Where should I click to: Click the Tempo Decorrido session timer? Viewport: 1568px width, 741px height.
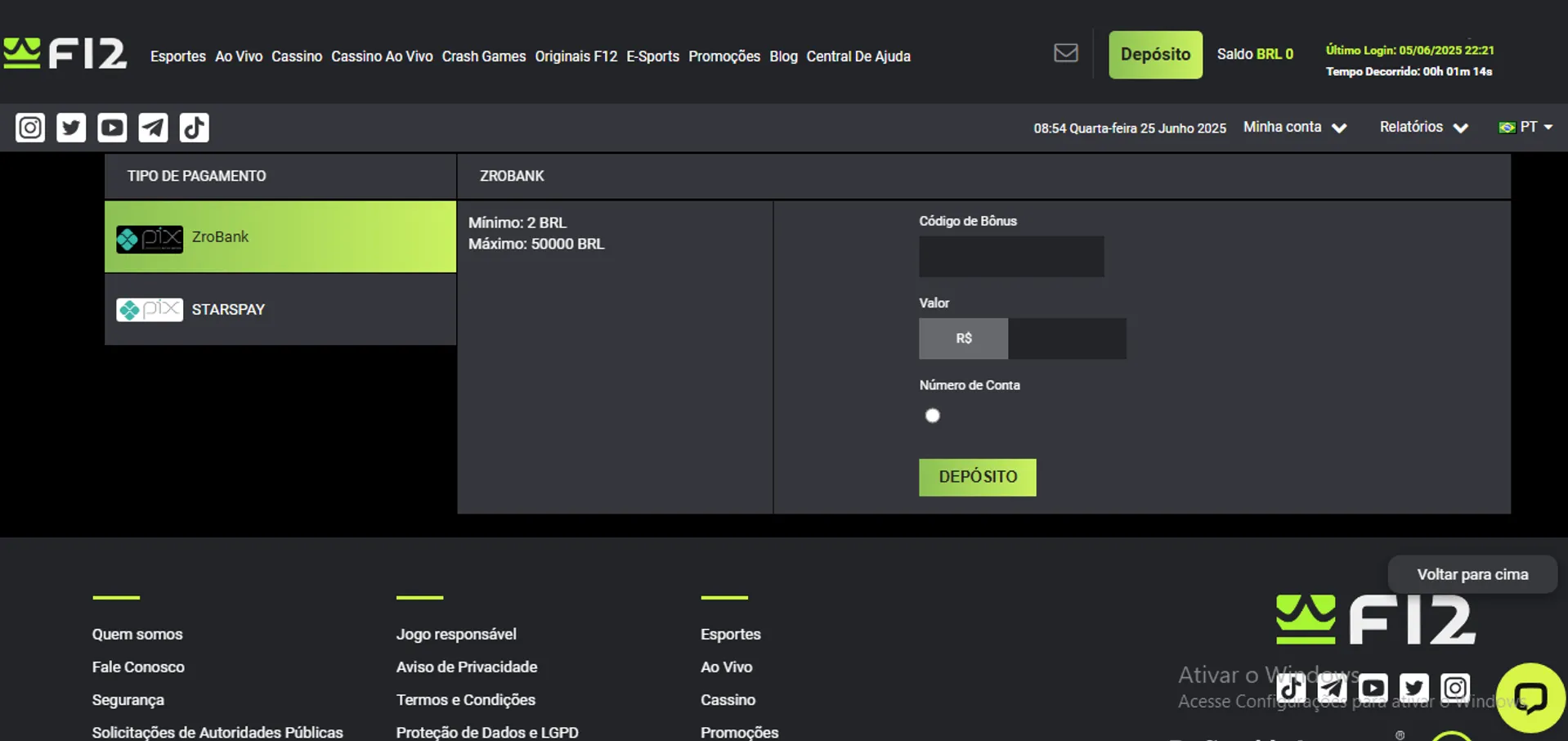(1409, 72)
